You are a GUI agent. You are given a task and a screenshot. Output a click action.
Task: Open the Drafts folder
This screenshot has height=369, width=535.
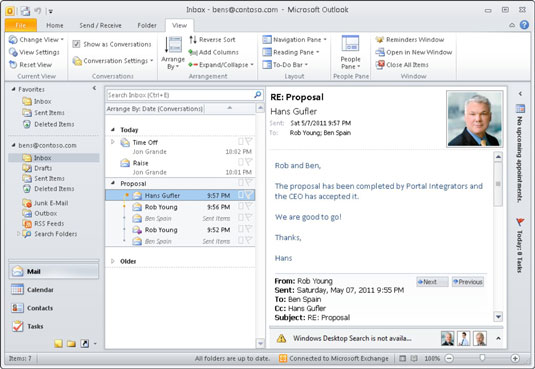coord(37,168)
